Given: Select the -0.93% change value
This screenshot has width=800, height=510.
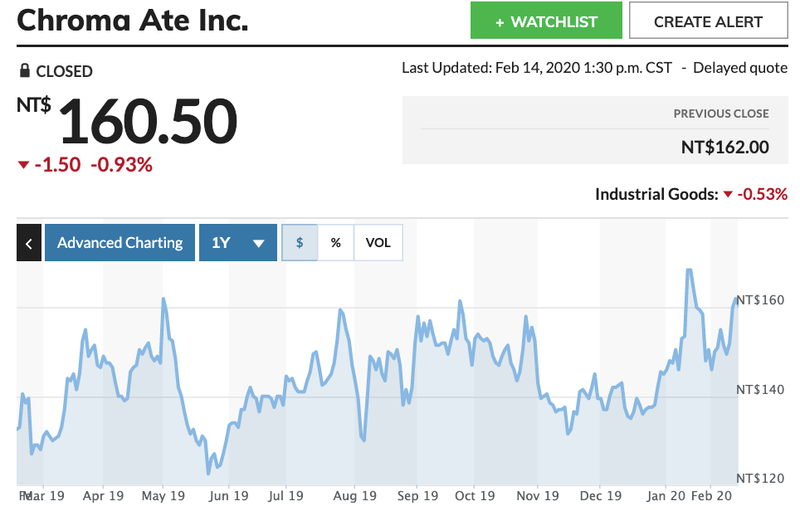Looking at the screenshot, I should 121,165.
